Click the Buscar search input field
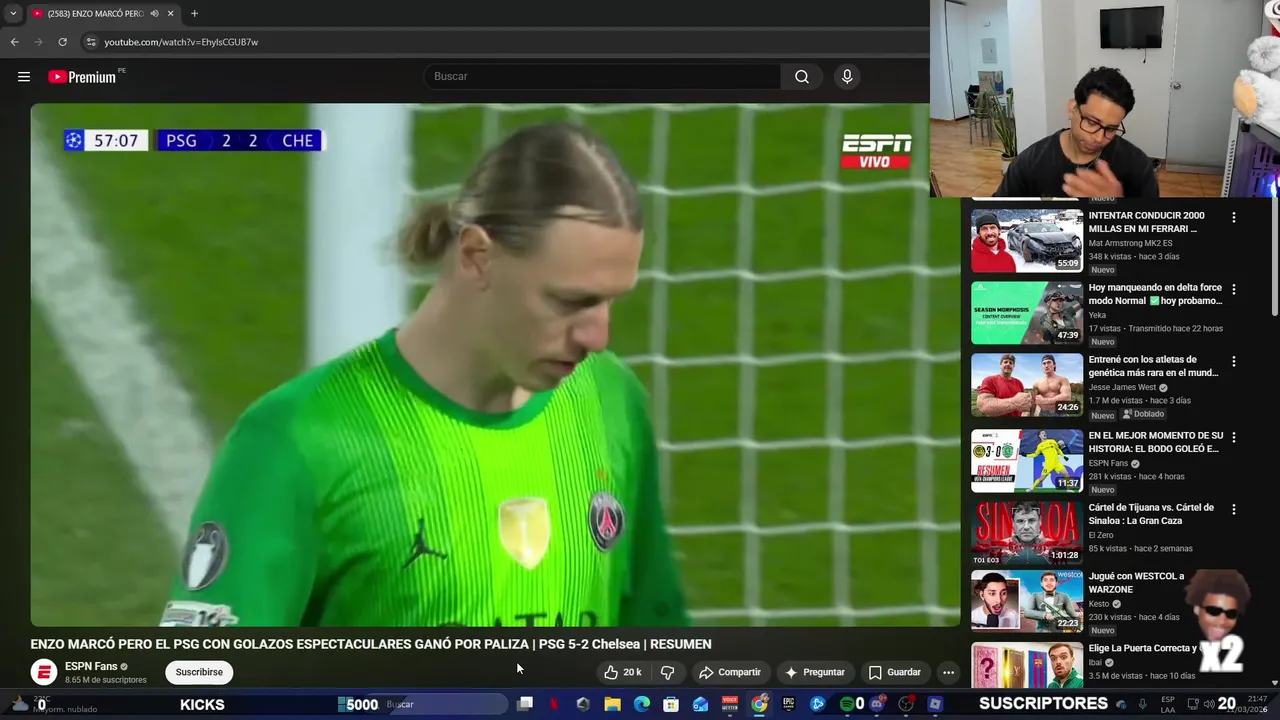Screen dimensions: 1280x720 tap(603, 77)
